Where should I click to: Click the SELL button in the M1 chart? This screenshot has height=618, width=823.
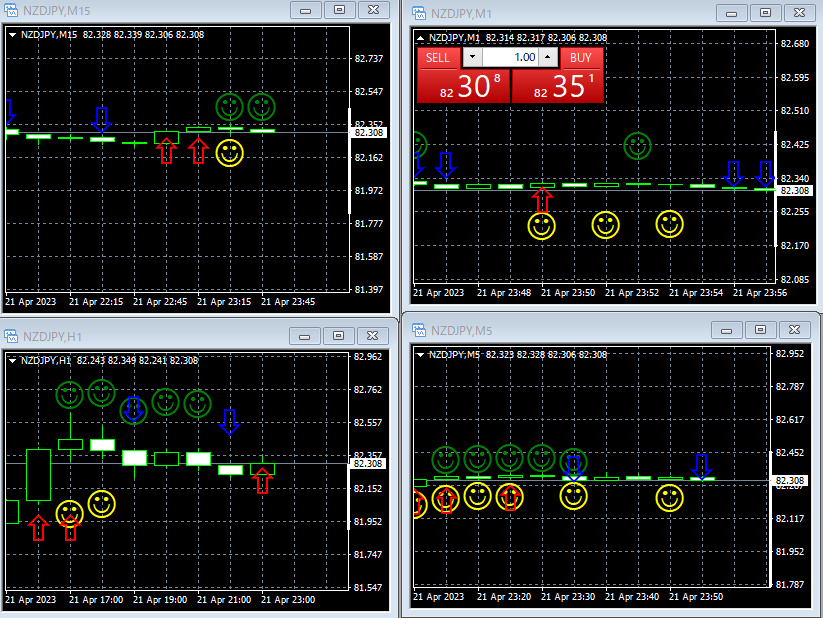click(438, 58)
